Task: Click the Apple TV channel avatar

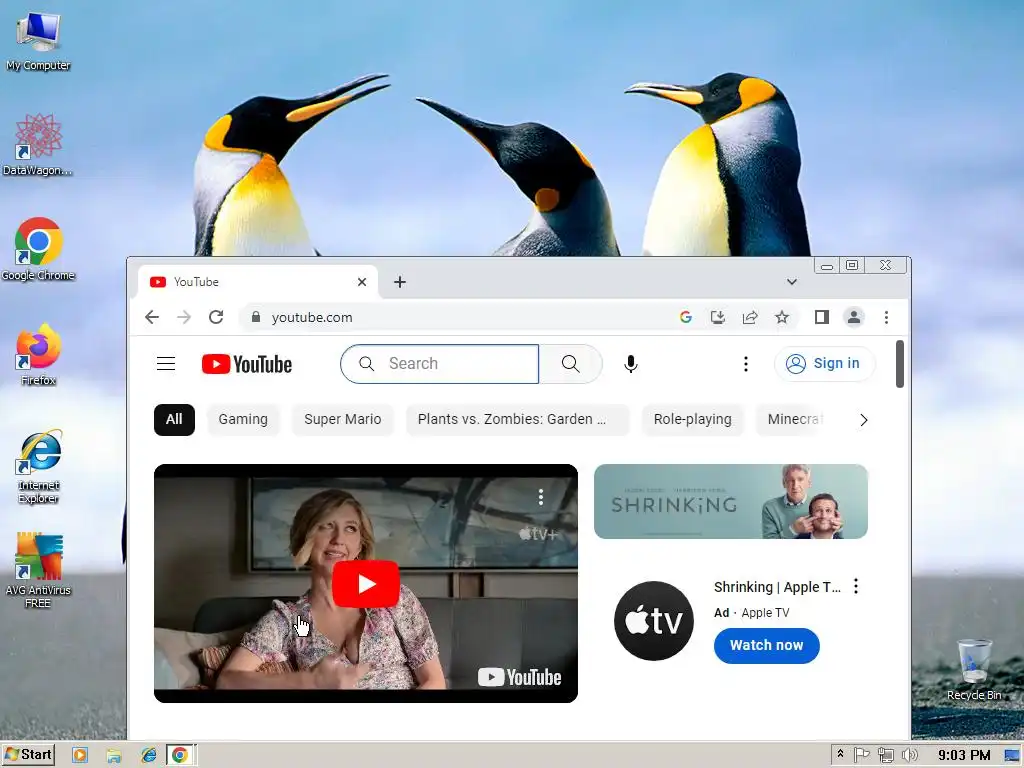Action: click(x=654, y=620)
